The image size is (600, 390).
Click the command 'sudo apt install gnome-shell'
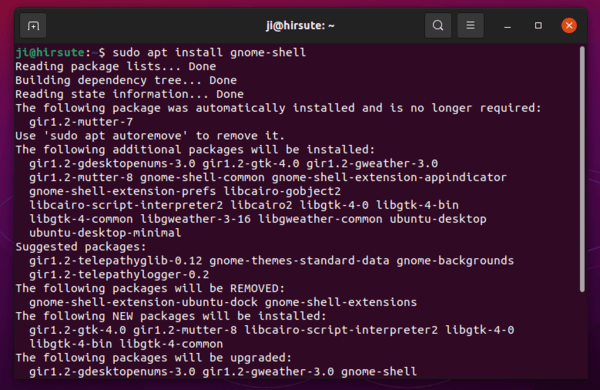[x=209, y=52]
